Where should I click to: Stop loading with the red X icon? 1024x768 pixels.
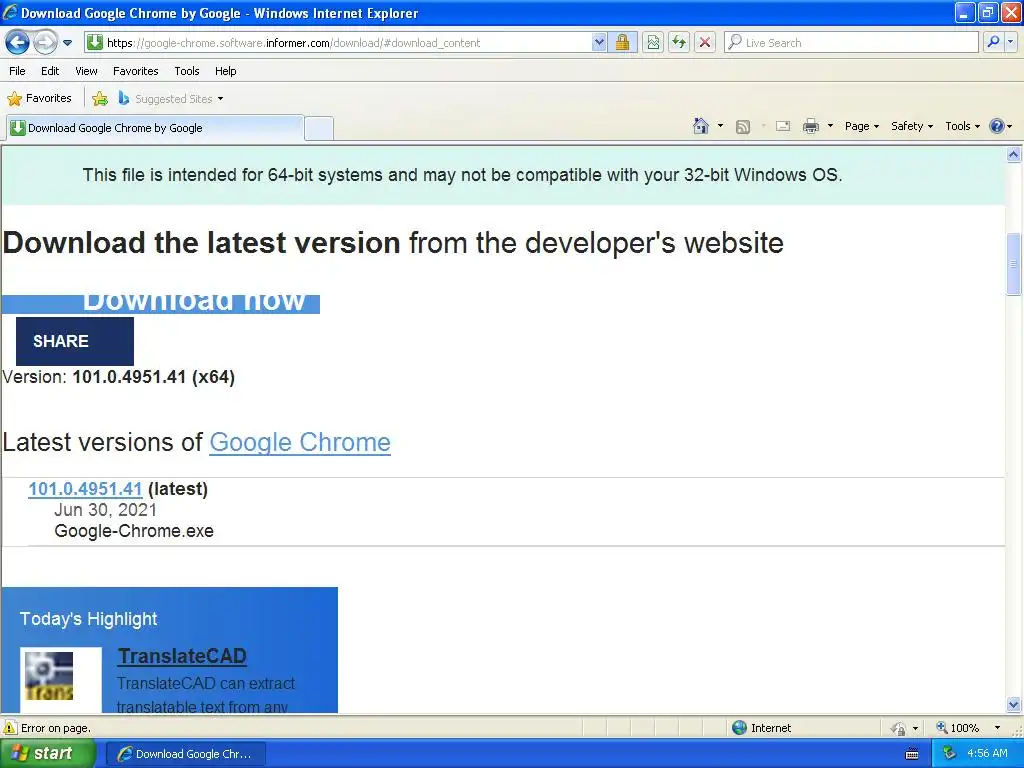[705, 43]
